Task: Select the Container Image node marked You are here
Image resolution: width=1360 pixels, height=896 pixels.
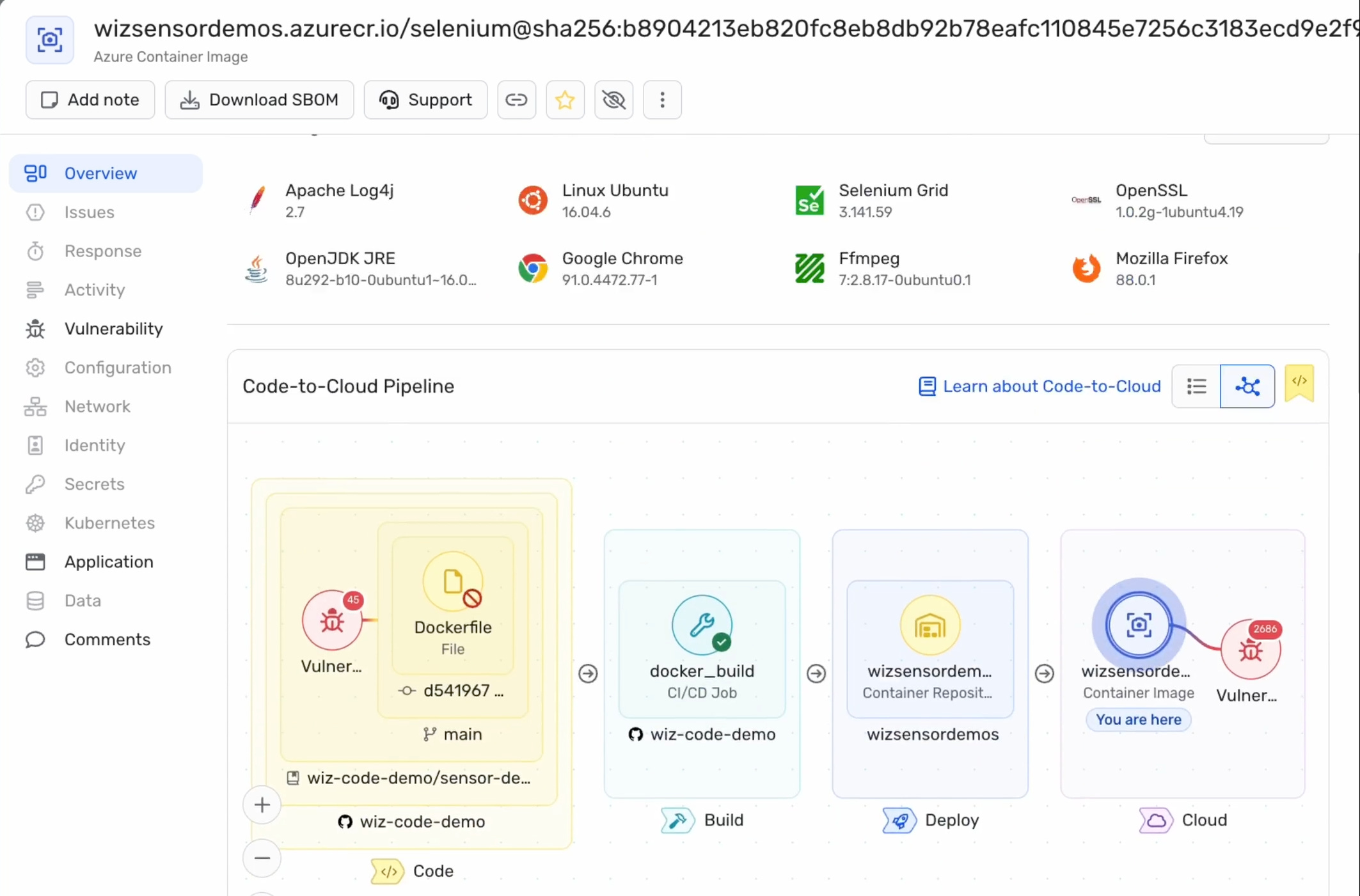Action: coord(1139,625)
